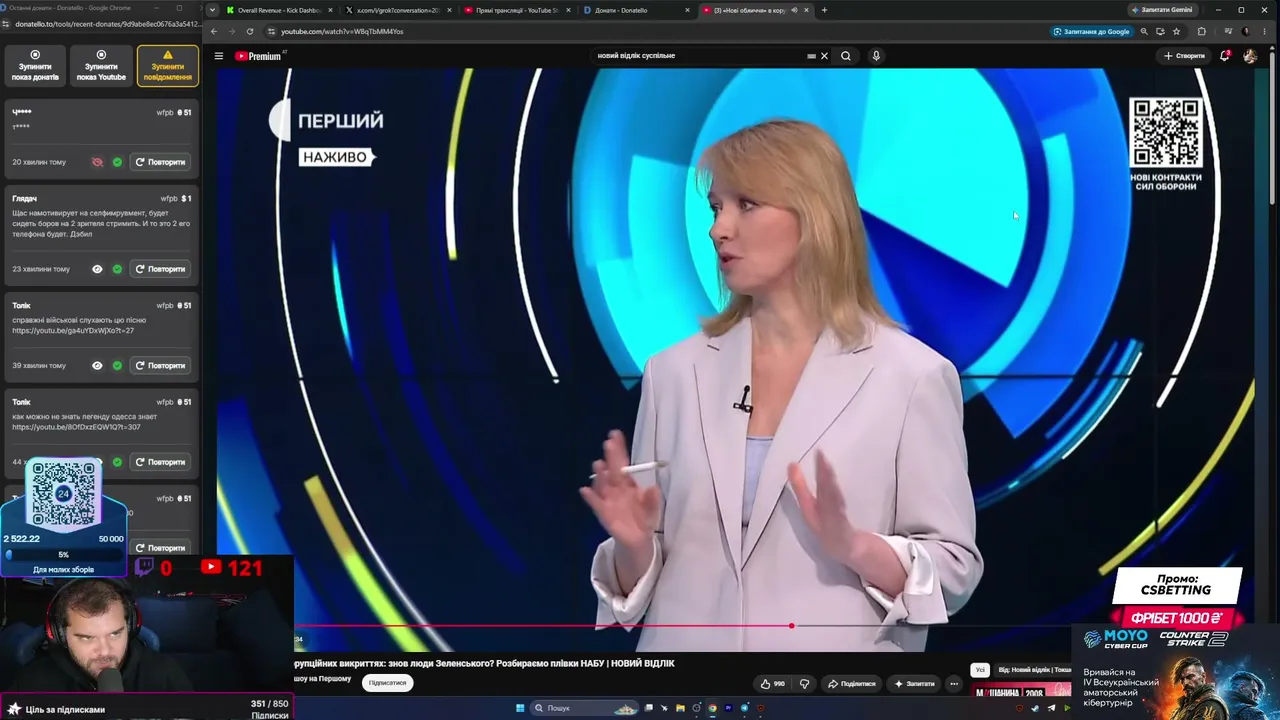Dislike the video
This screenshot has height=720, width=1280.
(804, 684)
